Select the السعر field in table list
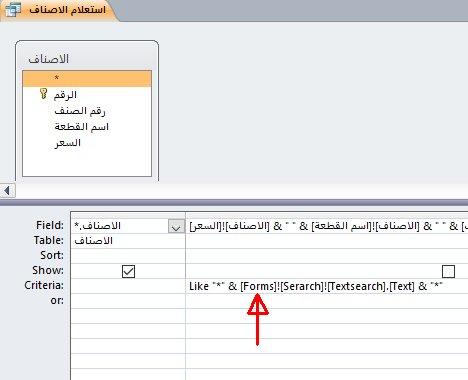 click(87, 143)
